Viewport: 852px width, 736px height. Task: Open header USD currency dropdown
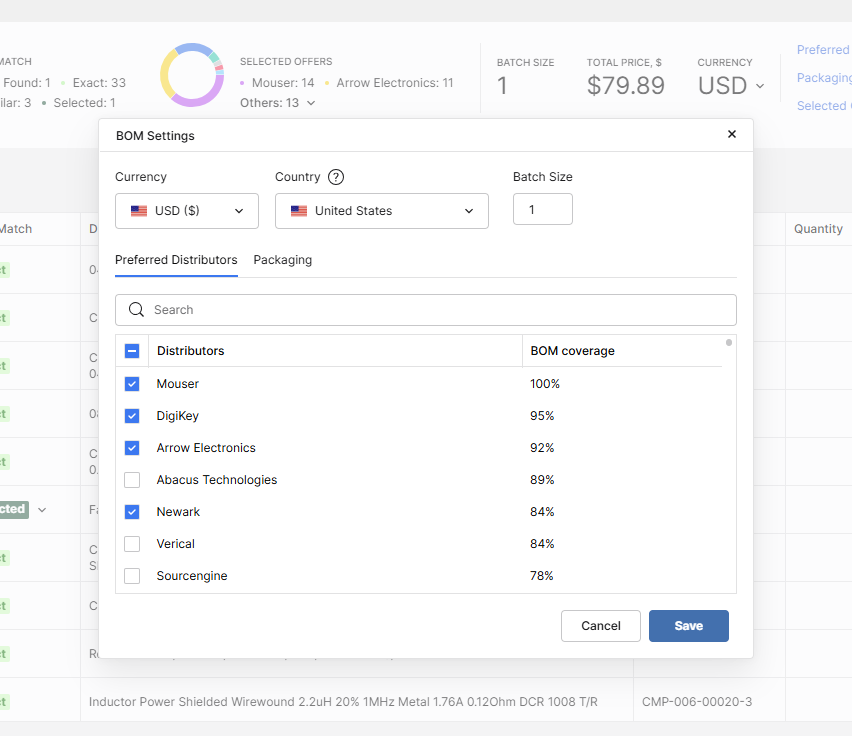[731, 86]
